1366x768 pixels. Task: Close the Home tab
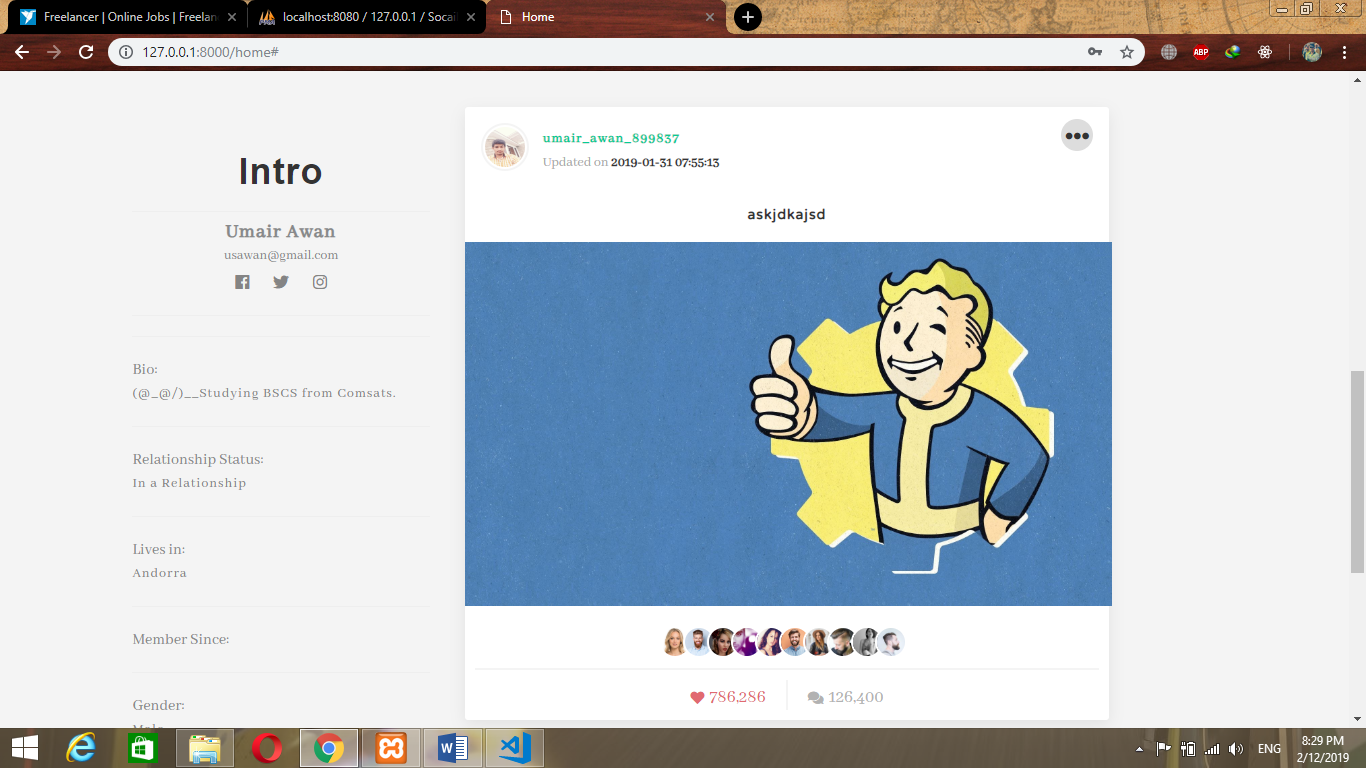pyautogui.click(x=711, y=17)
